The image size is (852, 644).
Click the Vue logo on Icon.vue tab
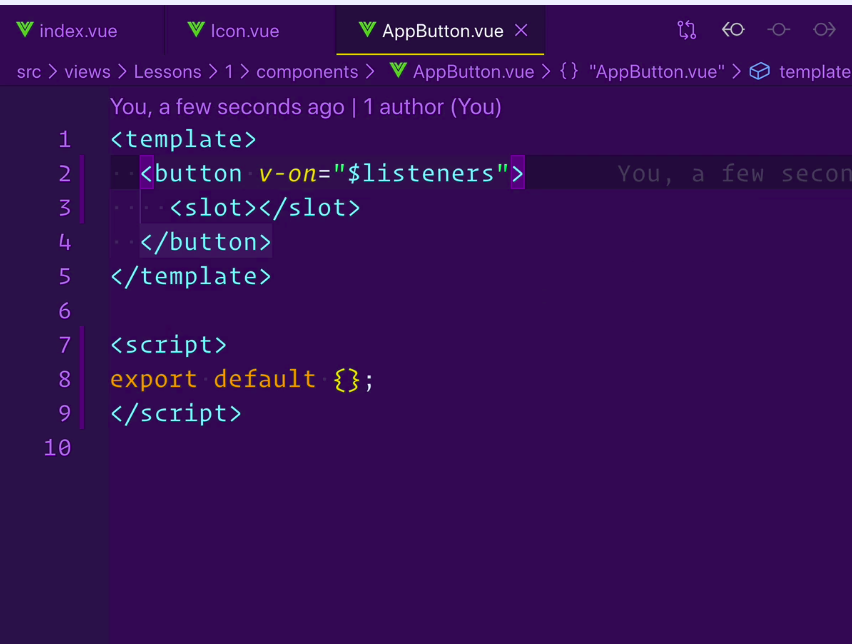pyautogui.click(x=196, y=29)
